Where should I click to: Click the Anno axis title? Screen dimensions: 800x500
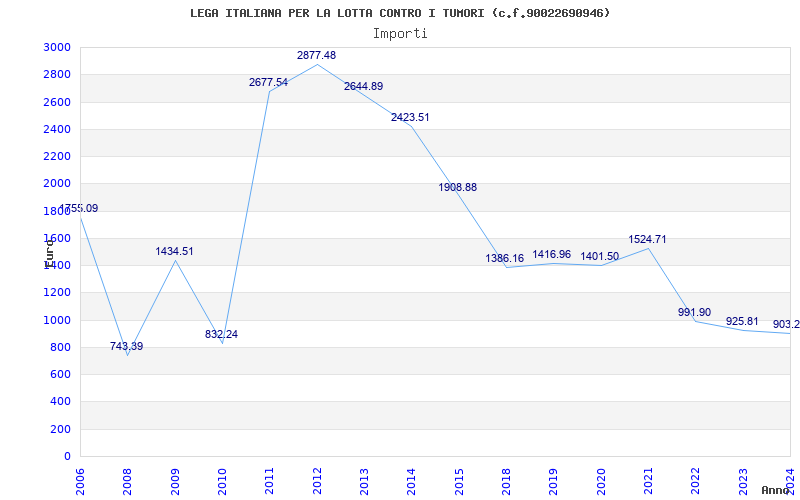[775, 490]
